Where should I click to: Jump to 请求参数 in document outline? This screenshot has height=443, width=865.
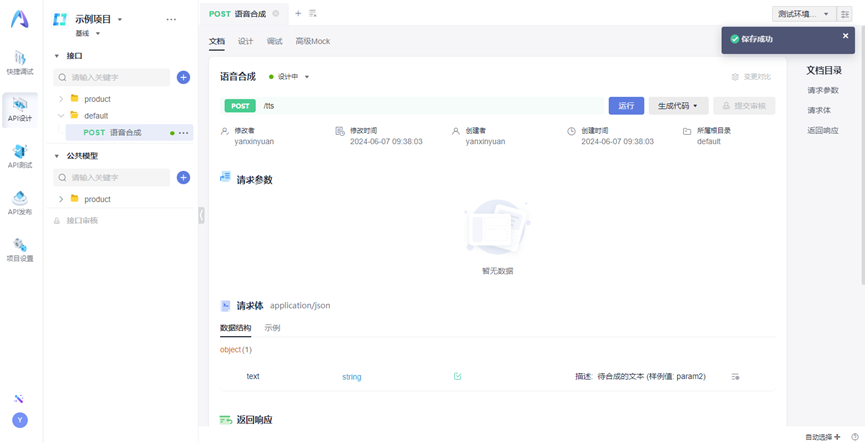(x=823, y=90)
